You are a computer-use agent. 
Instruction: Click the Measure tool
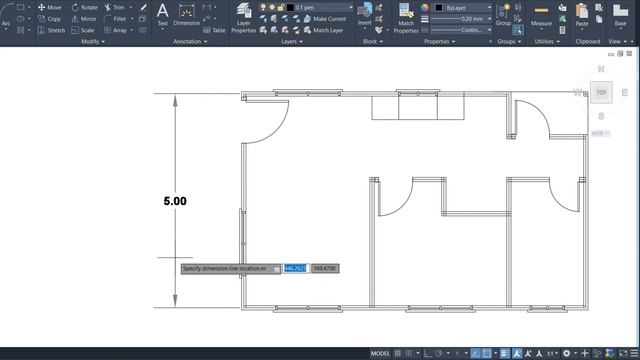point(541,15)
